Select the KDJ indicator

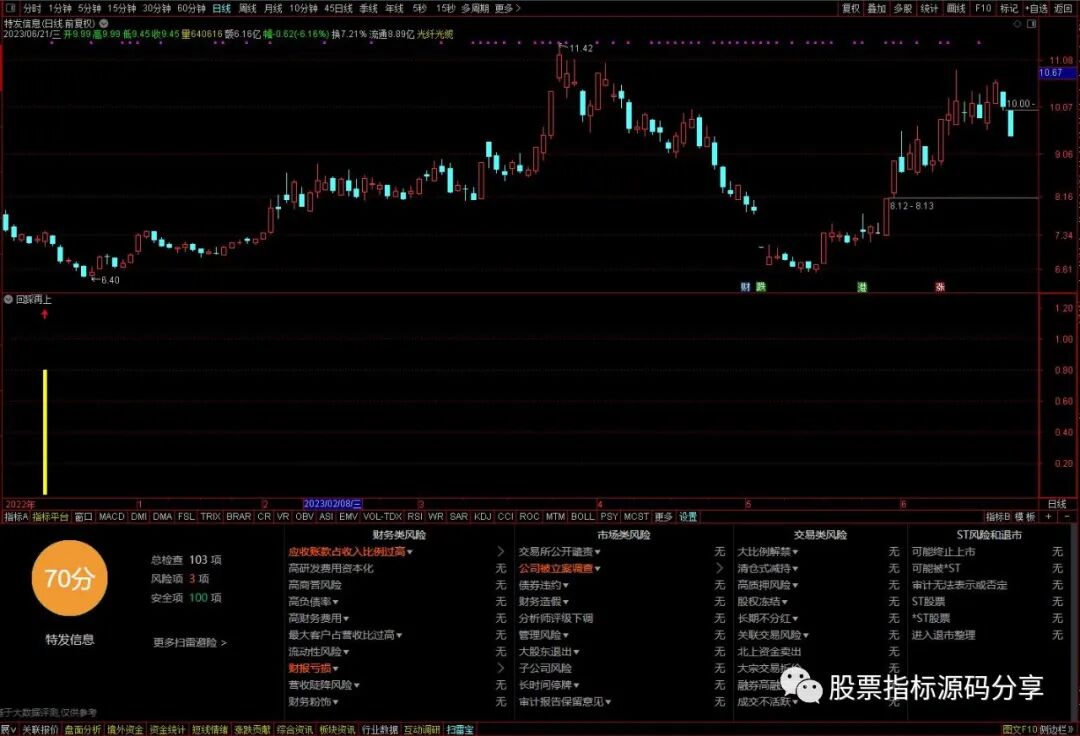[x=483, y=516]
